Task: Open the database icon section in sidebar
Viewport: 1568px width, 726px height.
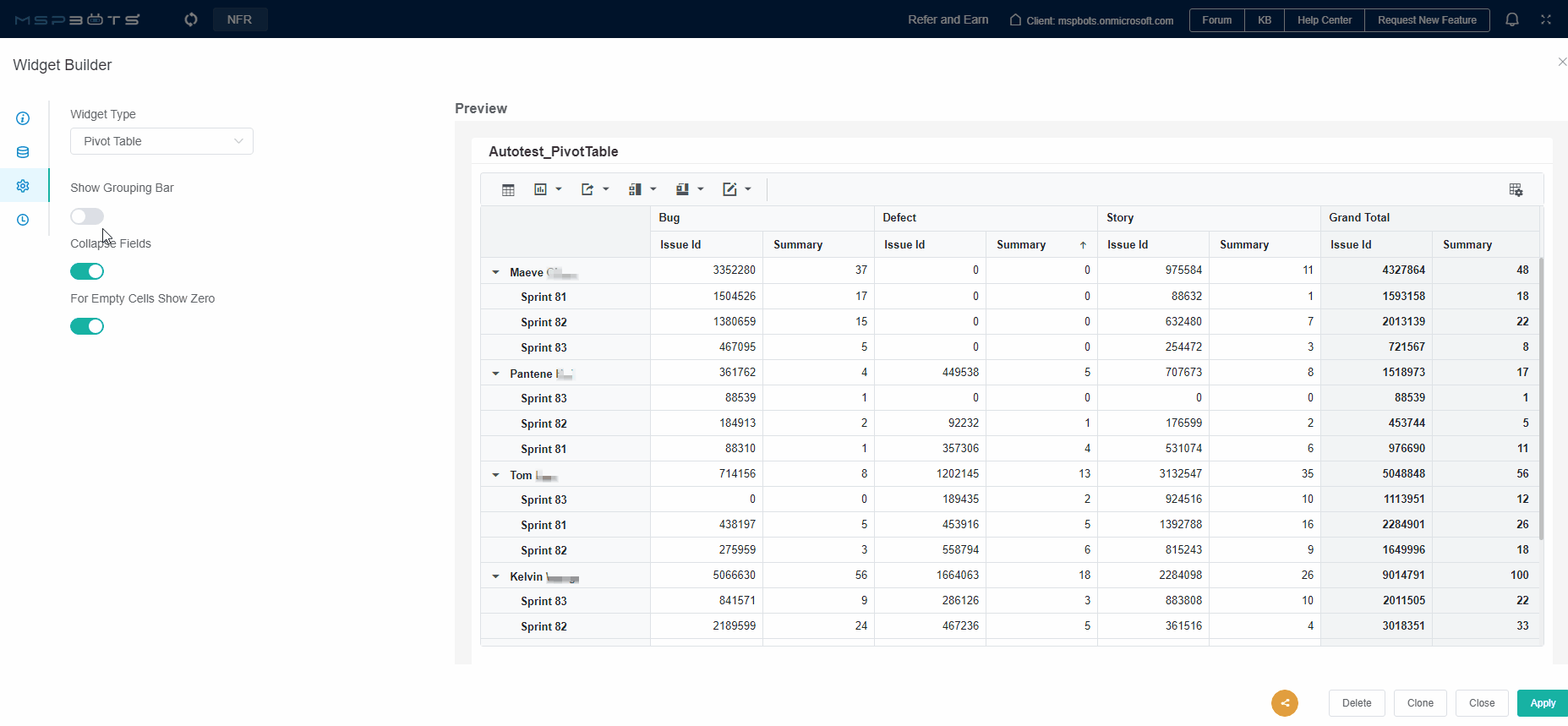Action: point(23,152)
